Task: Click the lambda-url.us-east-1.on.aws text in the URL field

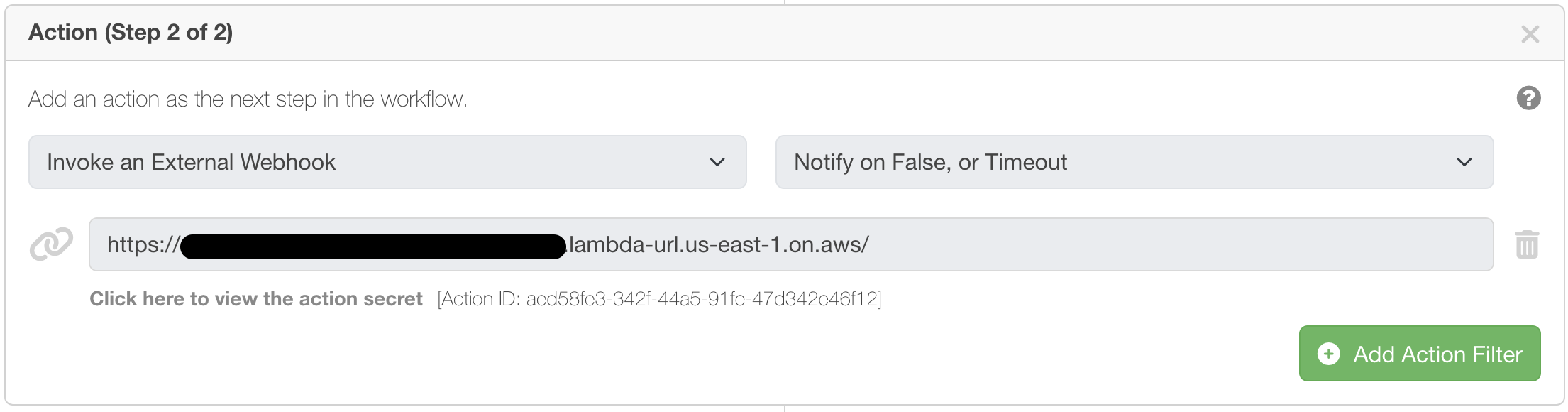Action: tap(718, 245)
